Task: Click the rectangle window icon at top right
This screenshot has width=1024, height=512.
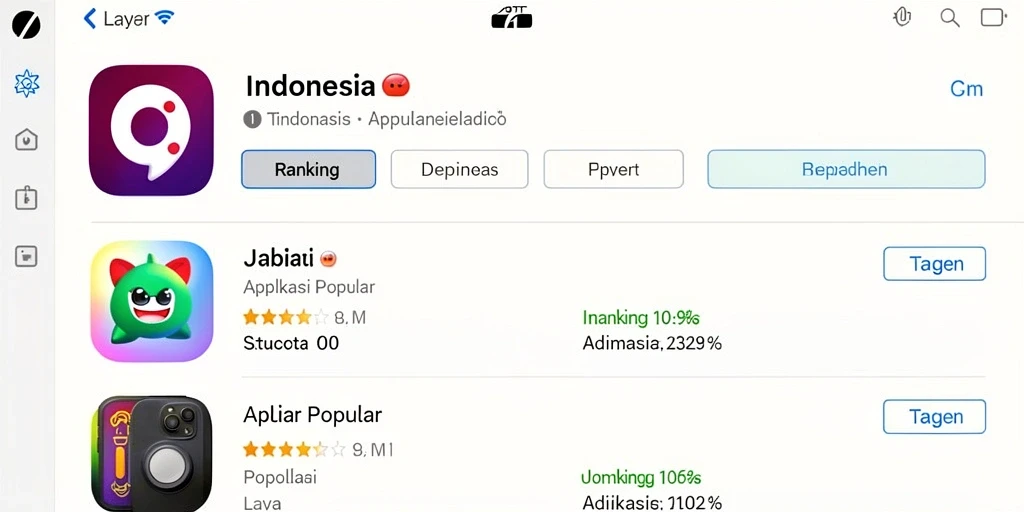Action: click(993, 17)
